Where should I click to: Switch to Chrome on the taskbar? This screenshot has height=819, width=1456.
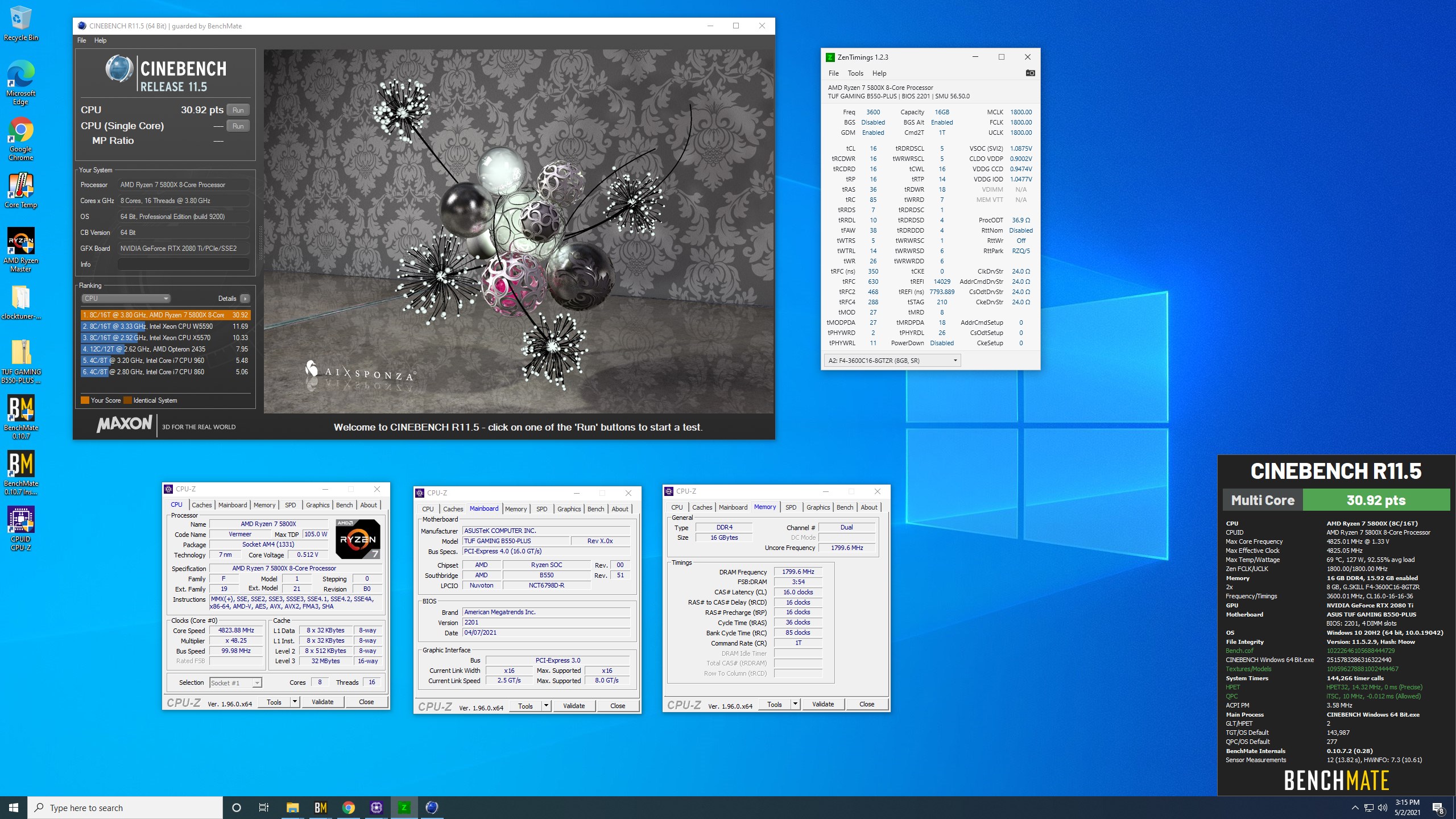click(348, 808)
